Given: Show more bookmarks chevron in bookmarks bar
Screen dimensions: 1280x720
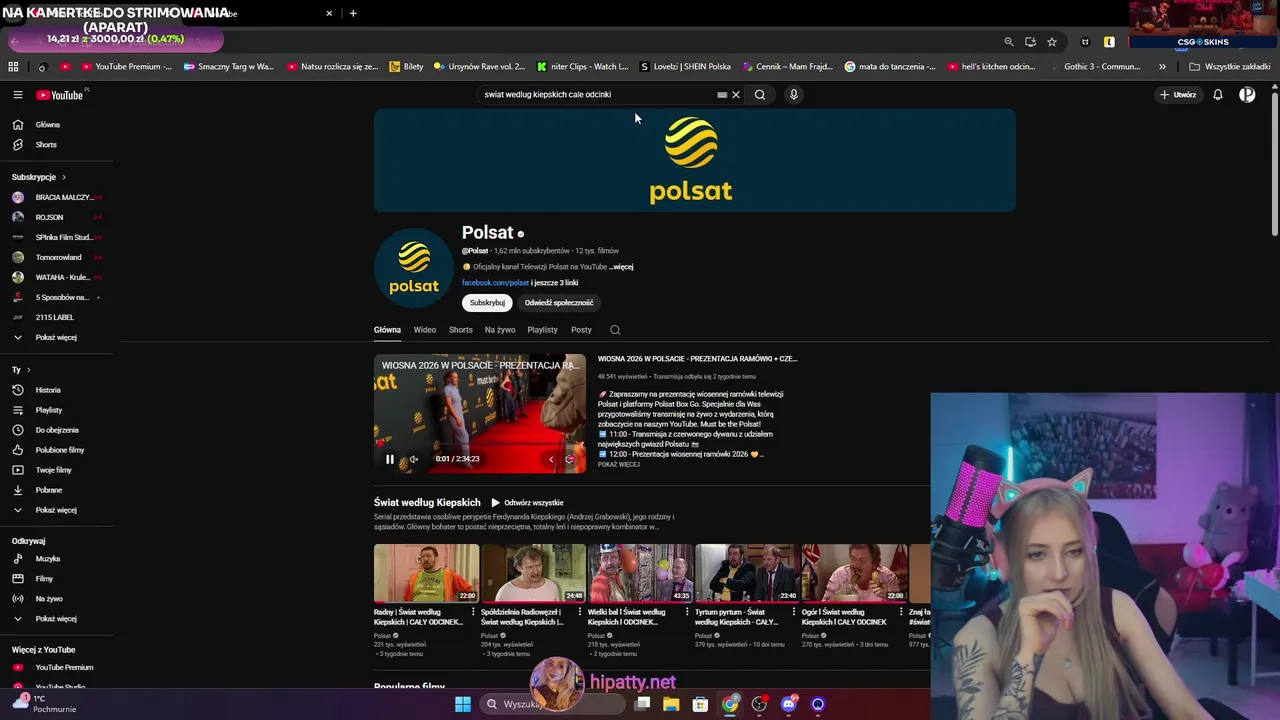Looking at the screenshot, I should click(x=1162, y=67).
